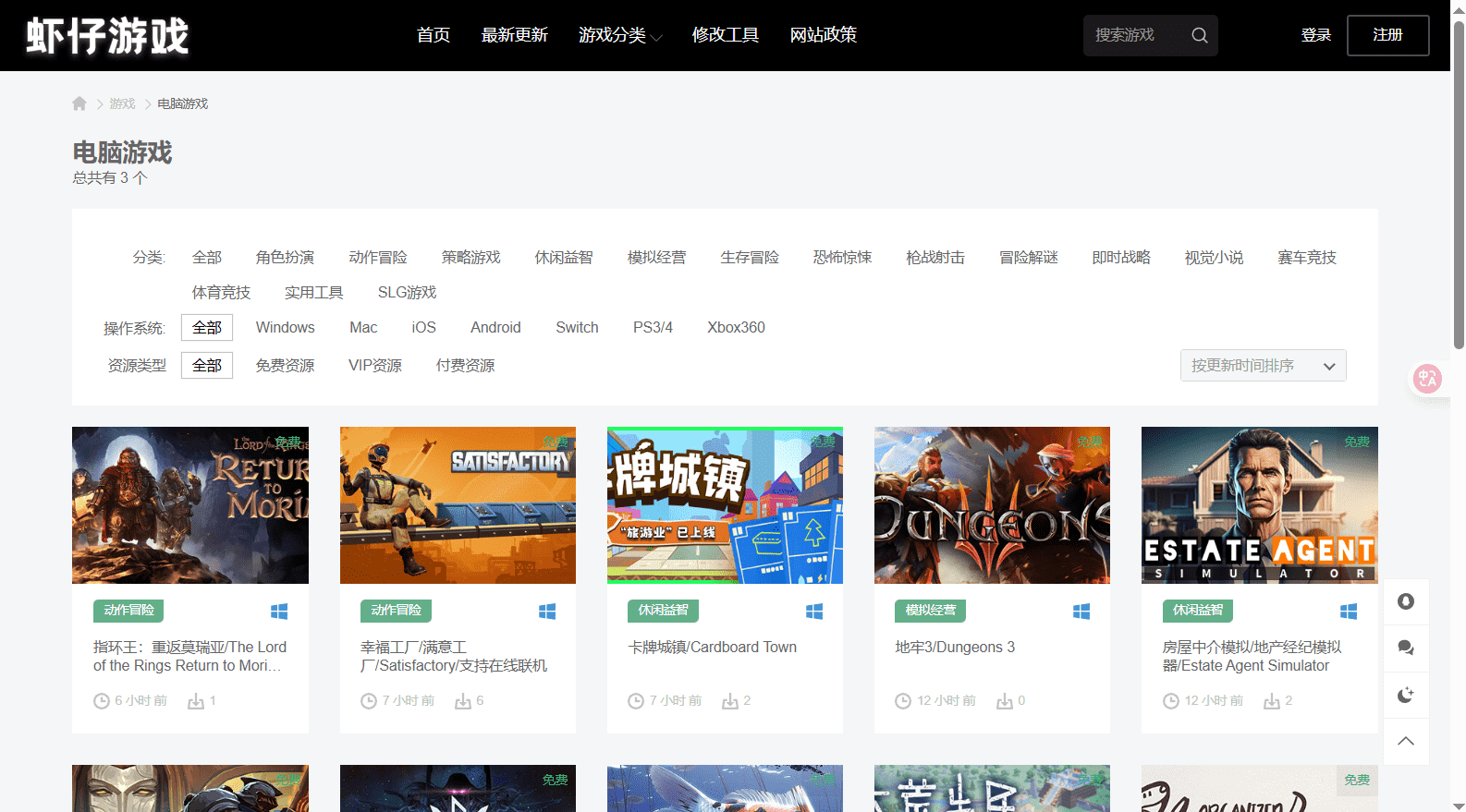This screenshot has width=1466, height=812.
Task: Select the 角色扮演 category
Action: pyautogui.click(x=286, y=258)
